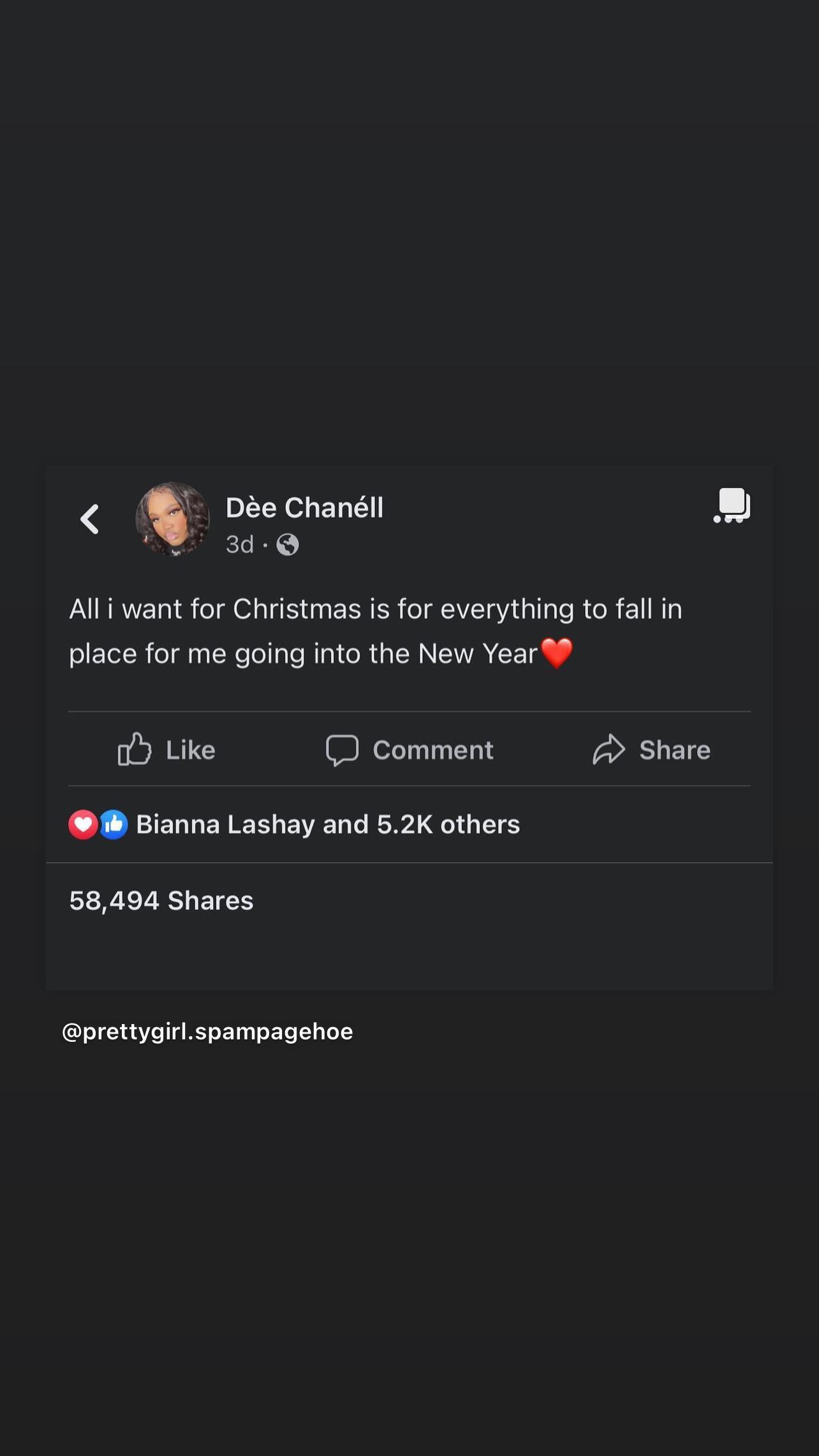
Task: Tap the blue like reaction icon
Action: (x=114, y=824)
